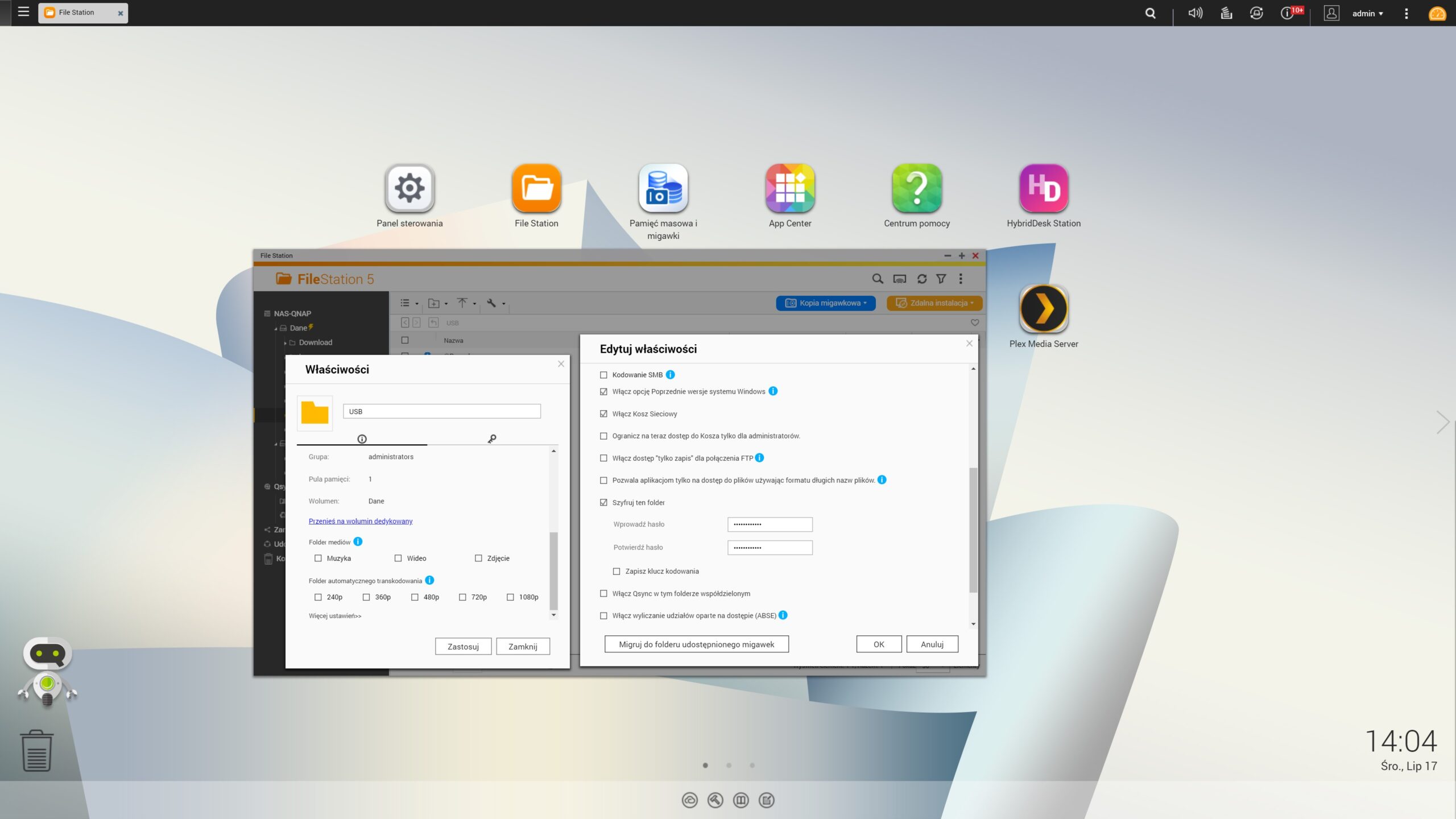The width and height of the screenshot is (1456, 819).
Task: Open the Panel sterowania desktop icon
Action: 409,188
